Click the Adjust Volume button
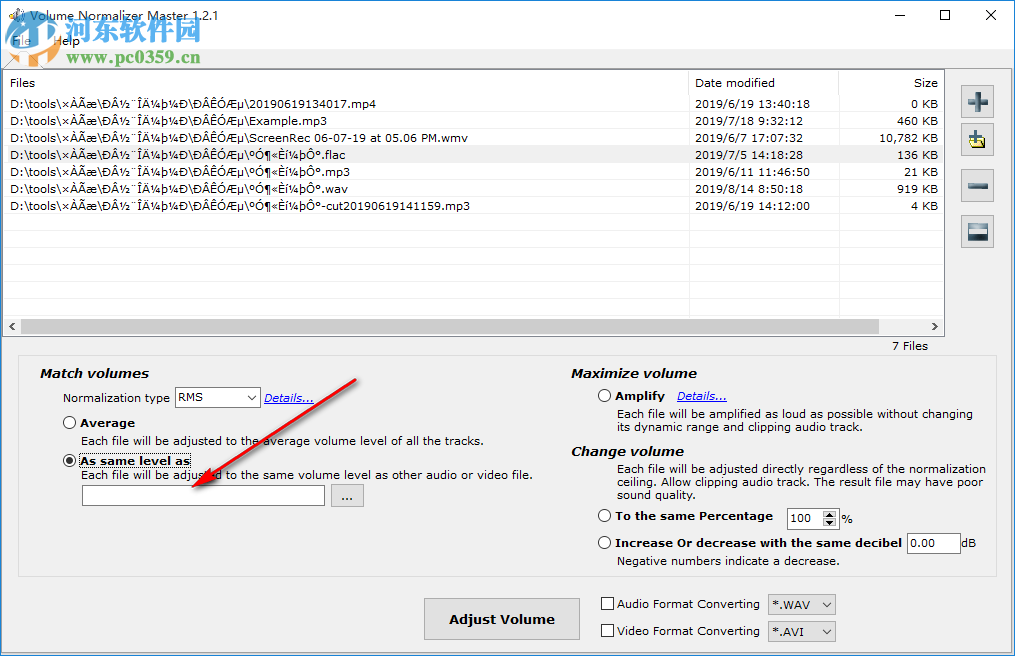This screenshot has height=656, width=1015. (501, 618)
